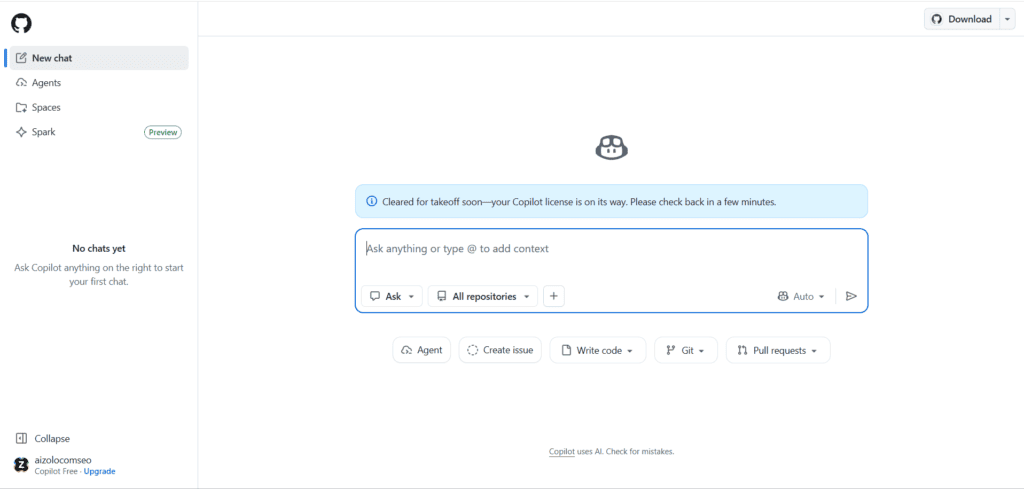Open Spark in the sidebar
This screenshot has width=1024, height=489.
(99, 132)
